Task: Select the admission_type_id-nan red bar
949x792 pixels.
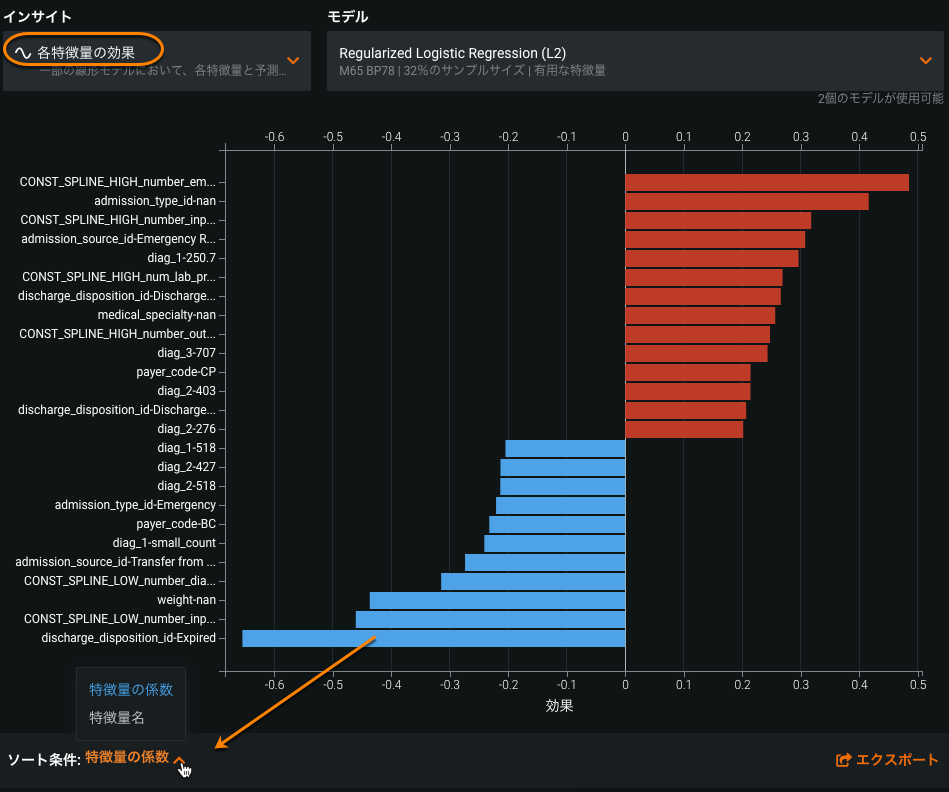Action: point(746,201)
